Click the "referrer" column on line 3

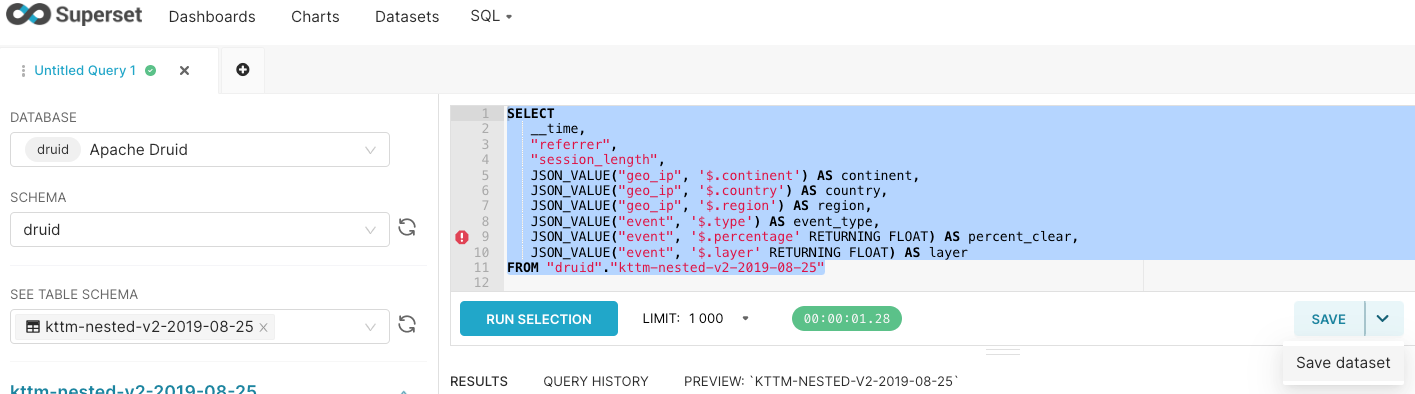pos(570,144)
